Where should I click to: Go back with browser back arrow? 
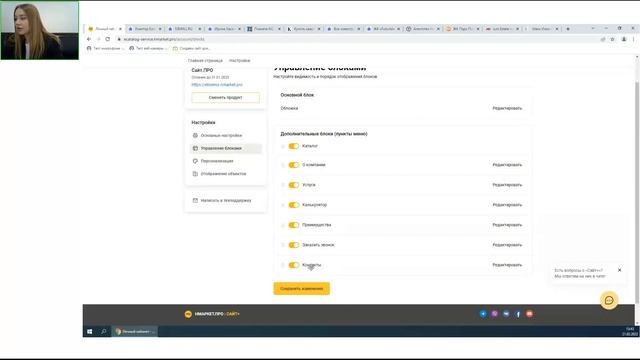(89, 39)
